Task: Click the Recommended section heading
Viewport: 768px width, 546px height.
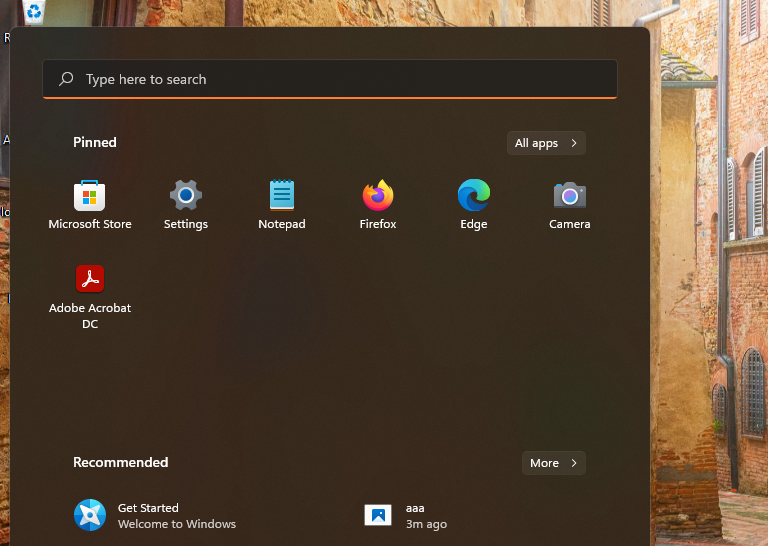Action: (120, 462)
